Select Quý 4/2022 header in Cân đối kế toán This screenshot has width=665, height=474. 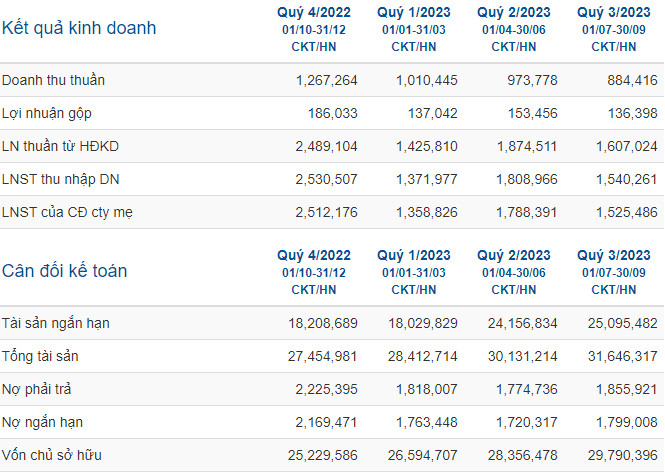pos(314,256)
